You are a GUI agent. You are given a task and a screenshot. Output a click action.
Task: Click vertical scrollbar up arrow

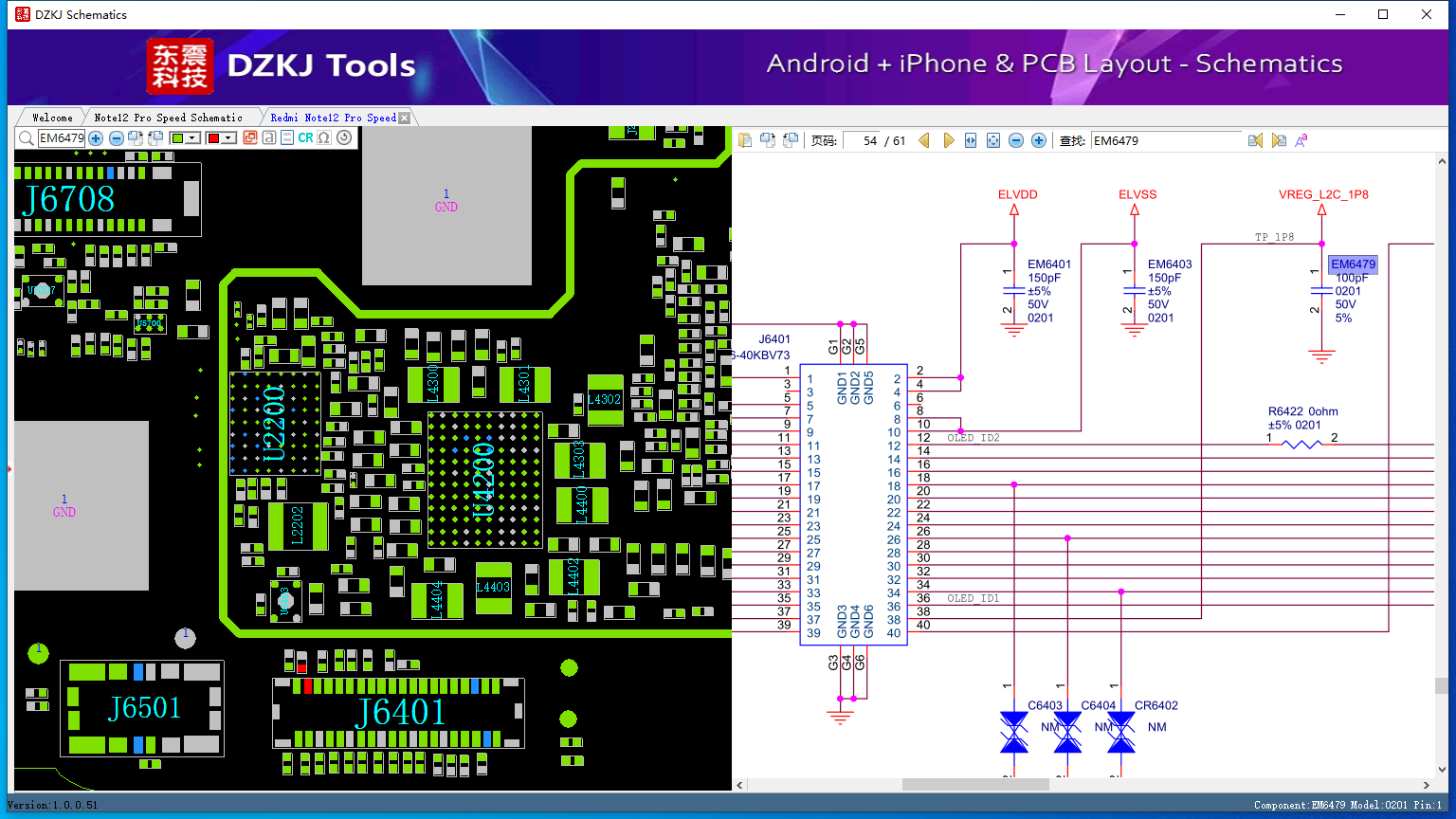[x=1442, y=161]
